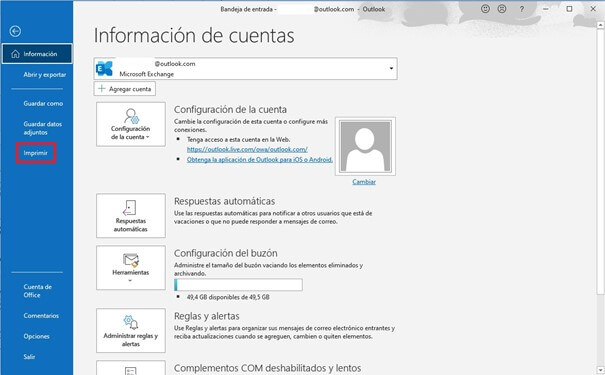Click the profile picture placeholder
The width and height of the screenshot is (605, 375).
(x=365, y=146)
